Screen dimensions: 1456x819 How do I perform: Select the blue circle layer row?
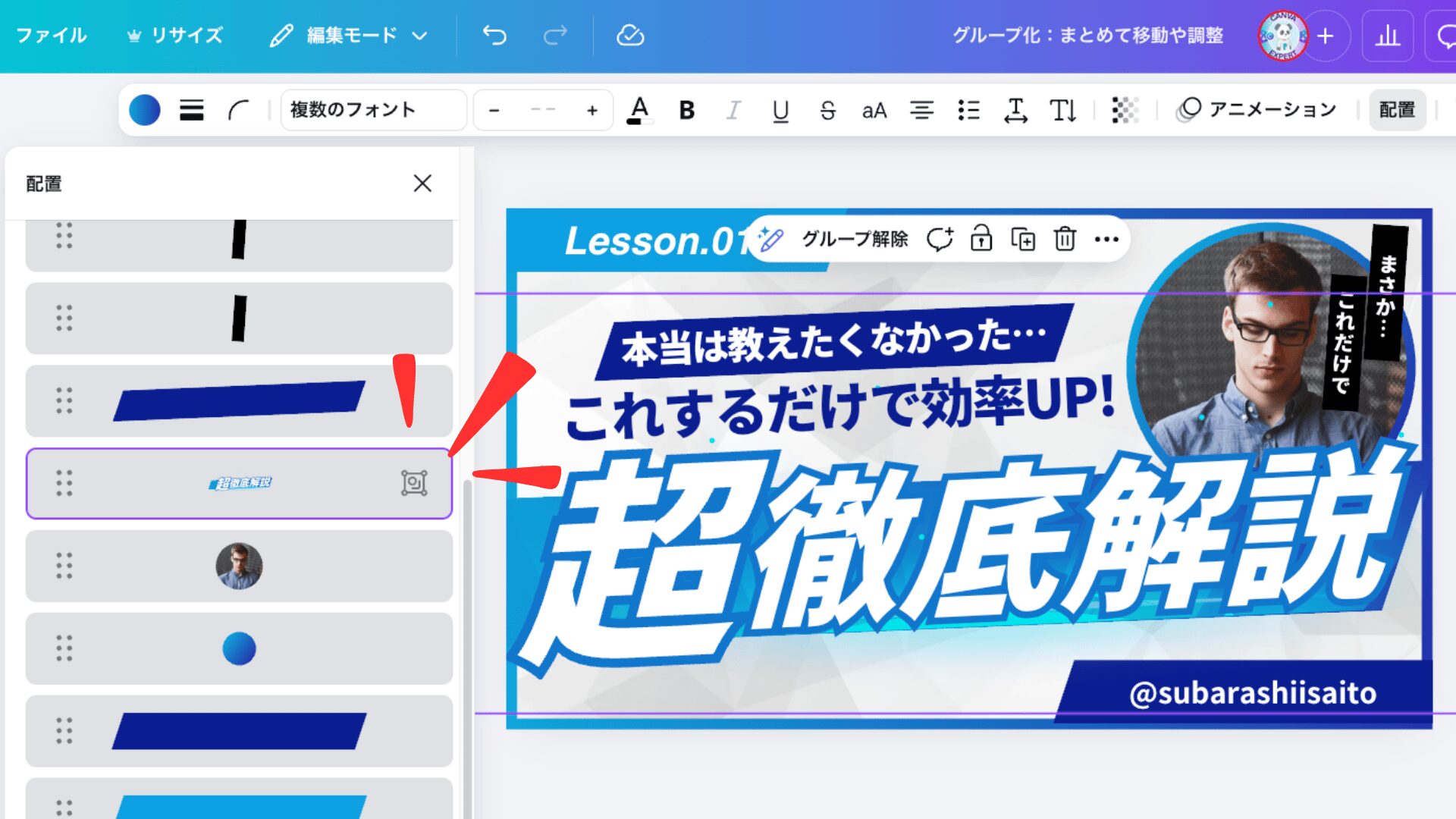[239, 648]
